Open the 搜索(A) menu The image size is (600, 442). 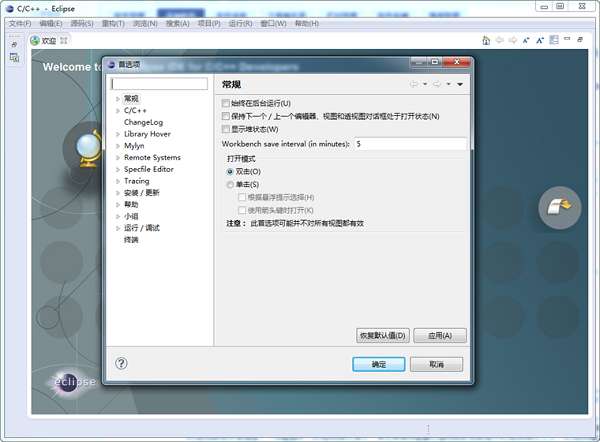[178, 24]
